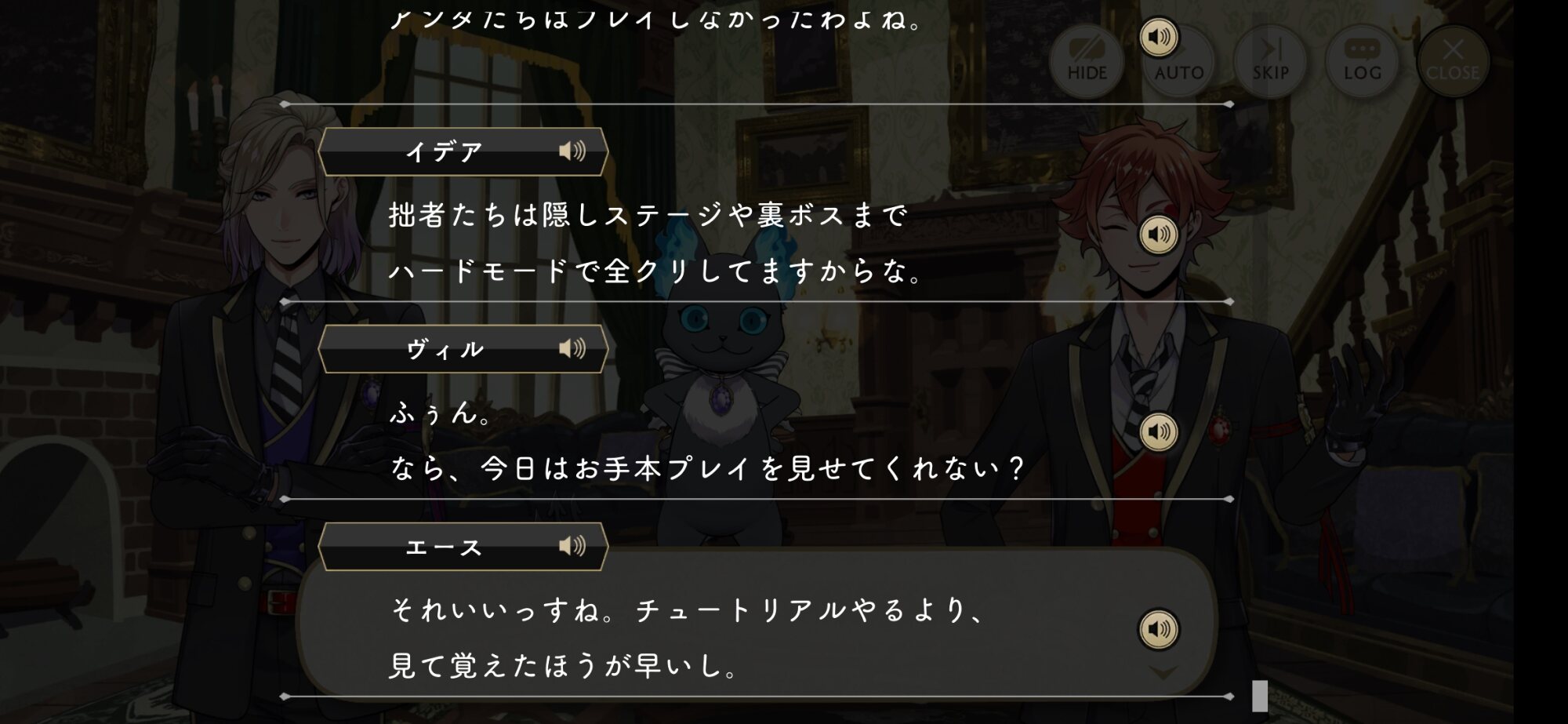Click the line なら、今日はお手本プレイを見せてくれない?
The height and width of the screenshot is (724, 1568).
[707, 469]
